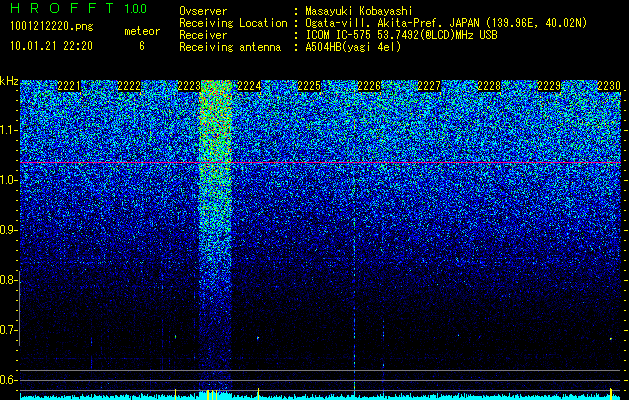The height and width of the screenshot is (400, 629).
Task: Click the 0.8 frequency axis label
Action: pyautogui.click(x=8, y=280)
